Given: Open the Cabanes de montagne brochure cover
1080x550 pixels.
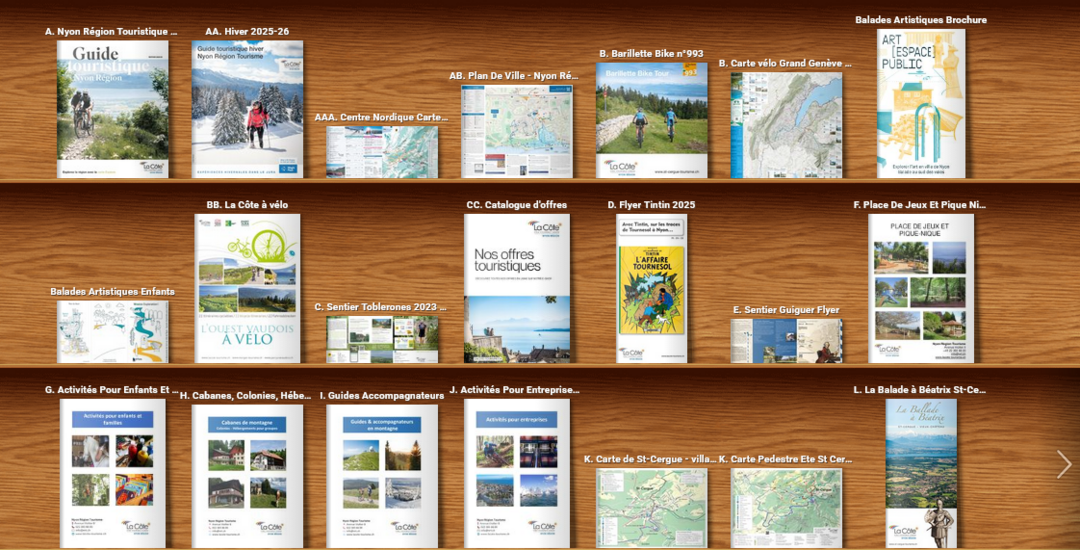Looking at the screenshot, I should click(247, 476).
